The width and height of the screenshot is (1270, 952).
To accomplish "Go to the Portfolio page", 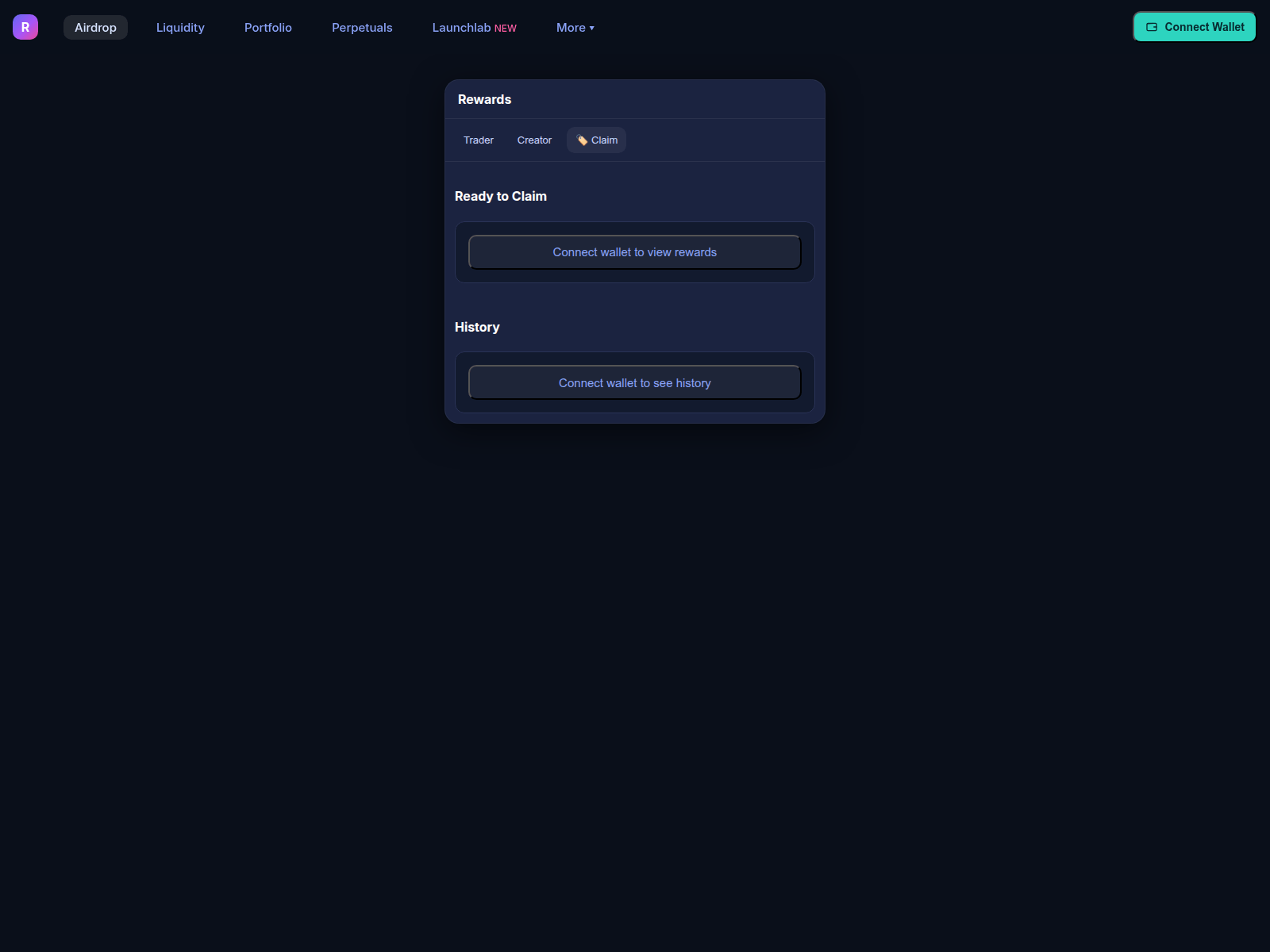I will coord(267,27).
